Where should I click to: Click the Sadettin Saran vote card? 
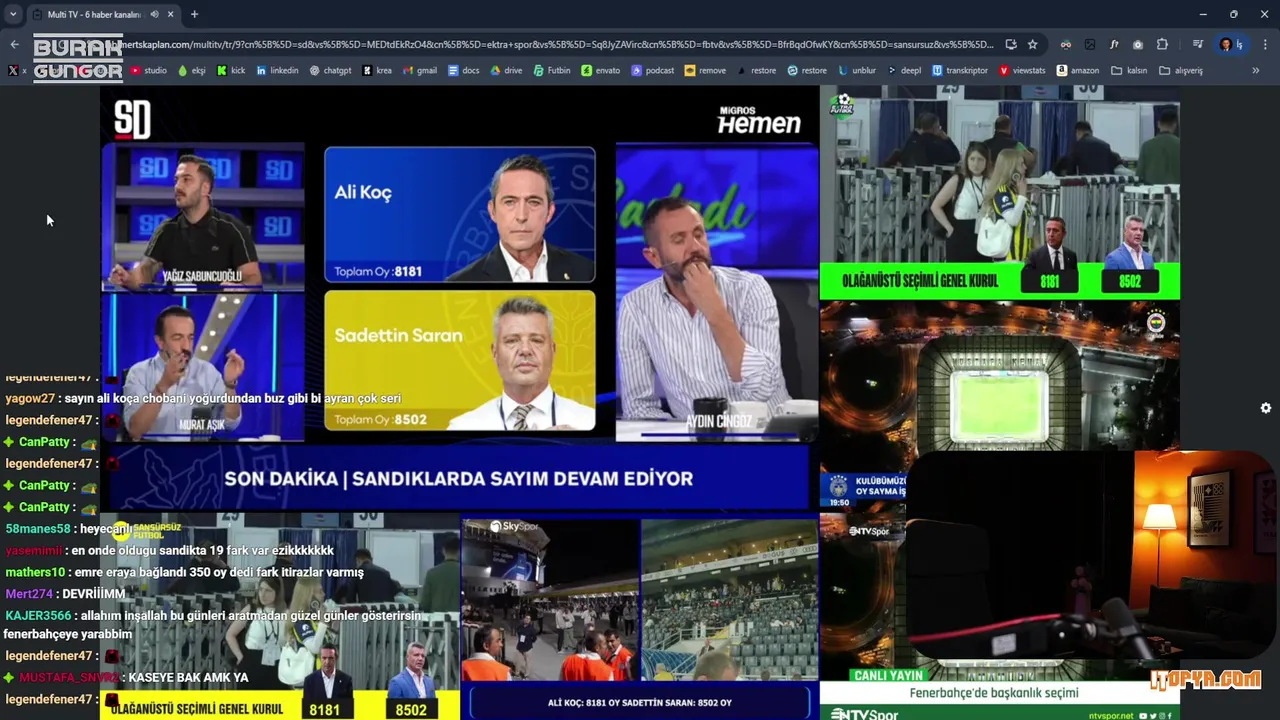click(x=460, y=361)
